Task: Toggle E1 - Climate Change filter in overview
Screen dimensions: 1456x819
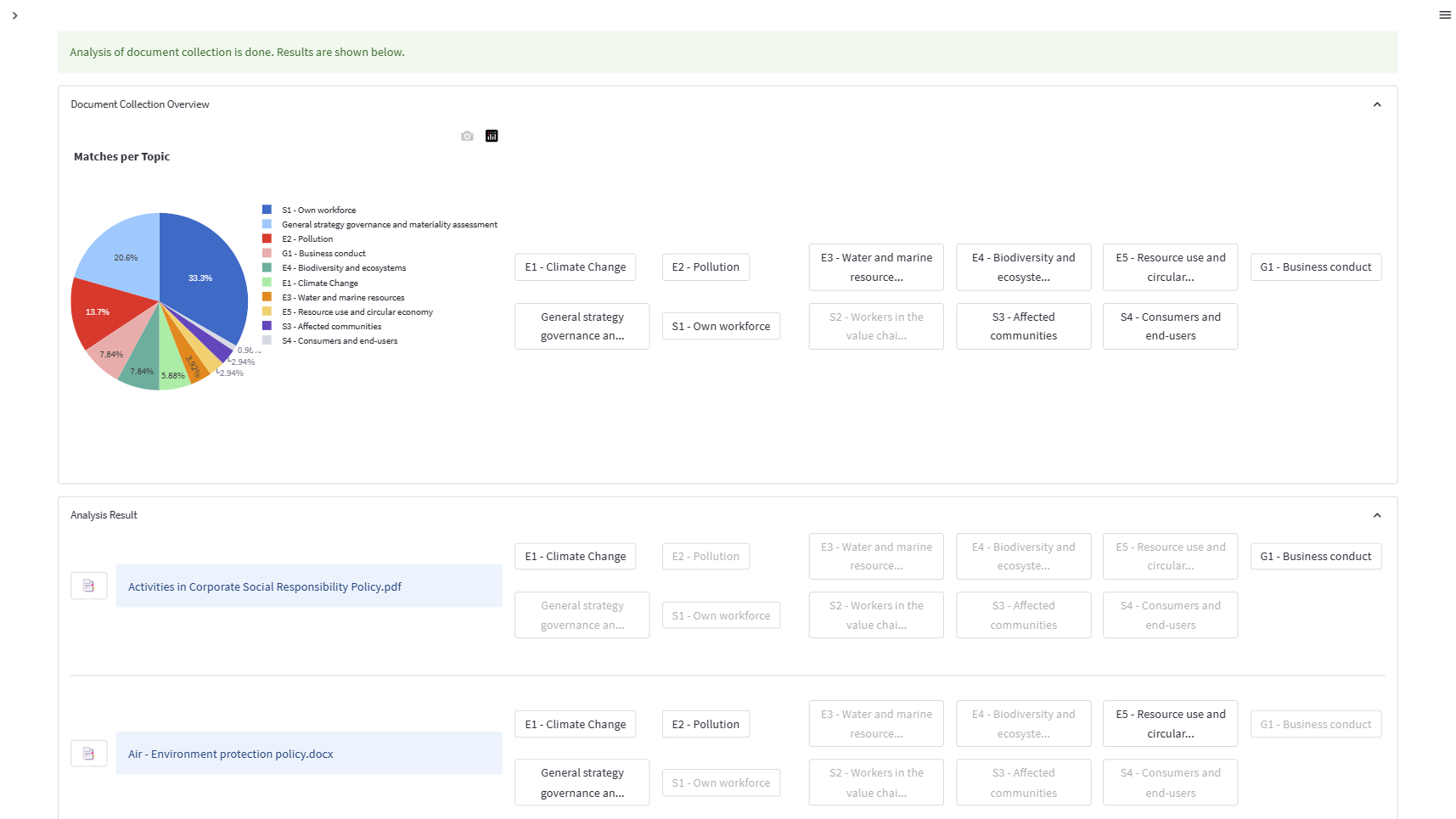Action: pos(575,267)
